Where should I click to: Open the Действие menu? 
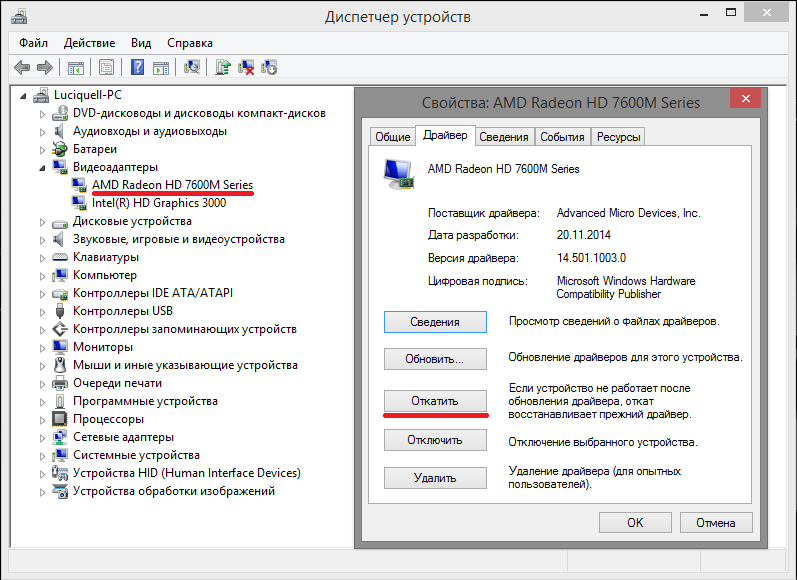tap(89, 43)
